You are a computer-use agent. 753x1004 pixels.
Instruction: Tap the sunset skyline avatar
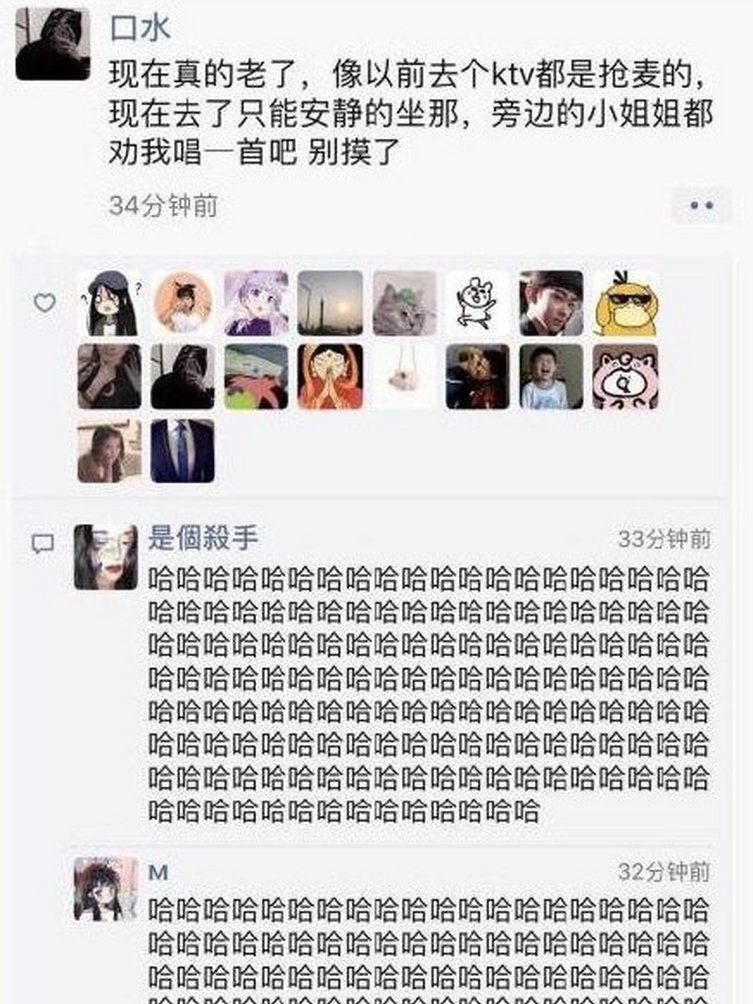(330, 303)
